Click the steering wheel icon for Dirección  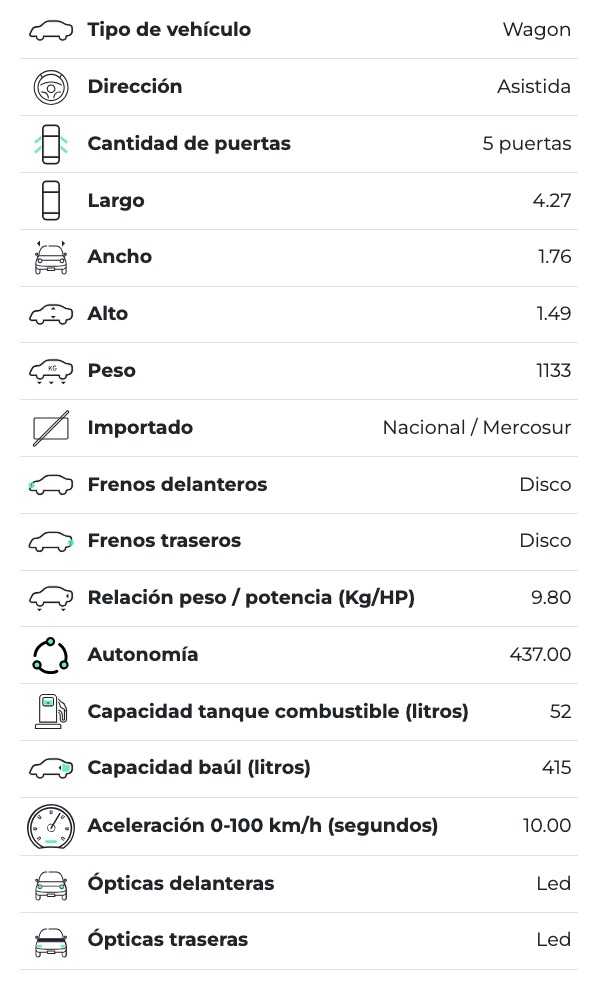click(51, 88)
